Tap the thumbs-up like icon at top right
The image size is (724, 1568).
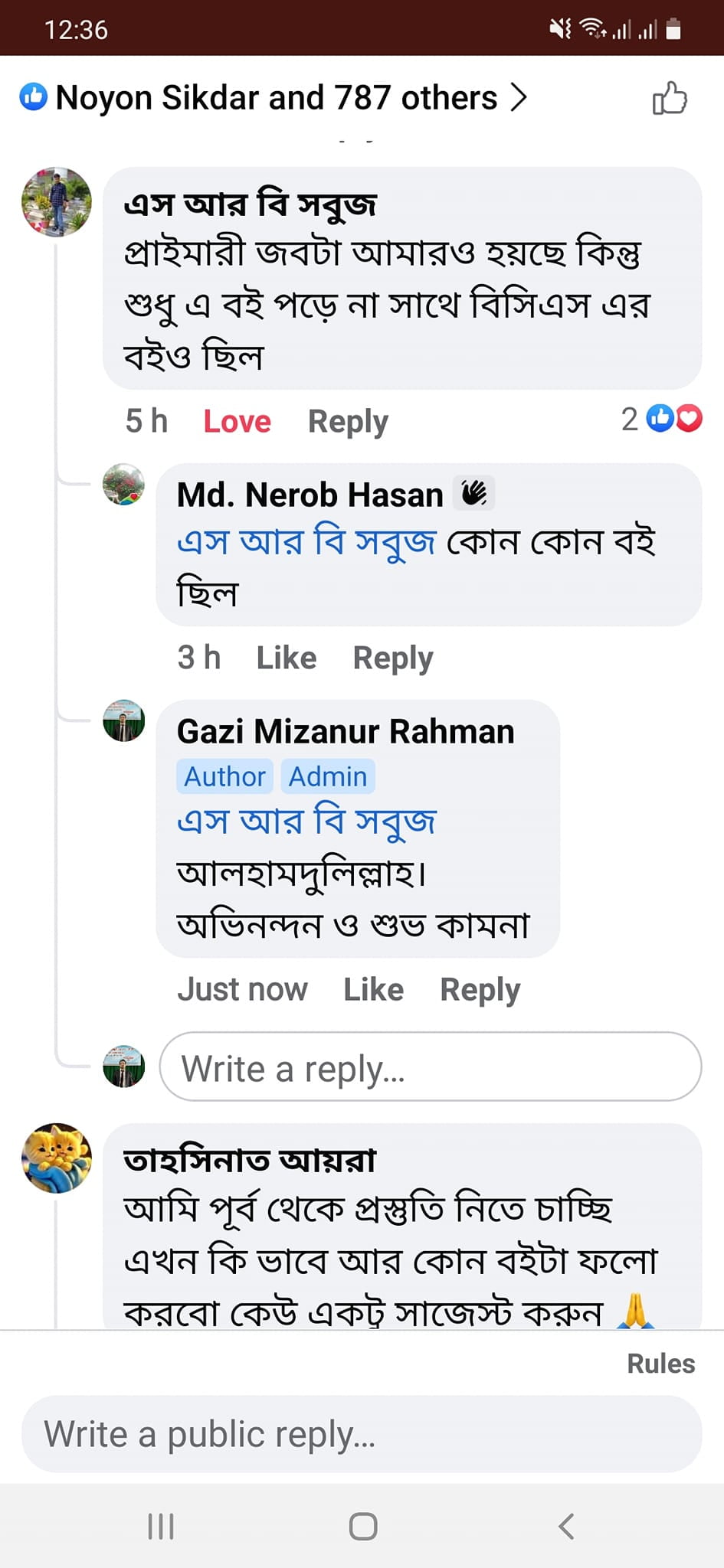[x=670, y=98]
